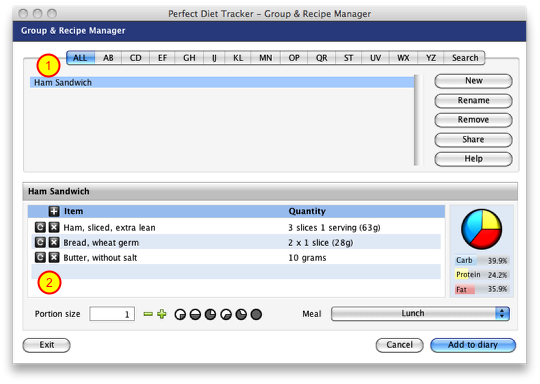Click the add item plus icon

click(x=54, y=211)
